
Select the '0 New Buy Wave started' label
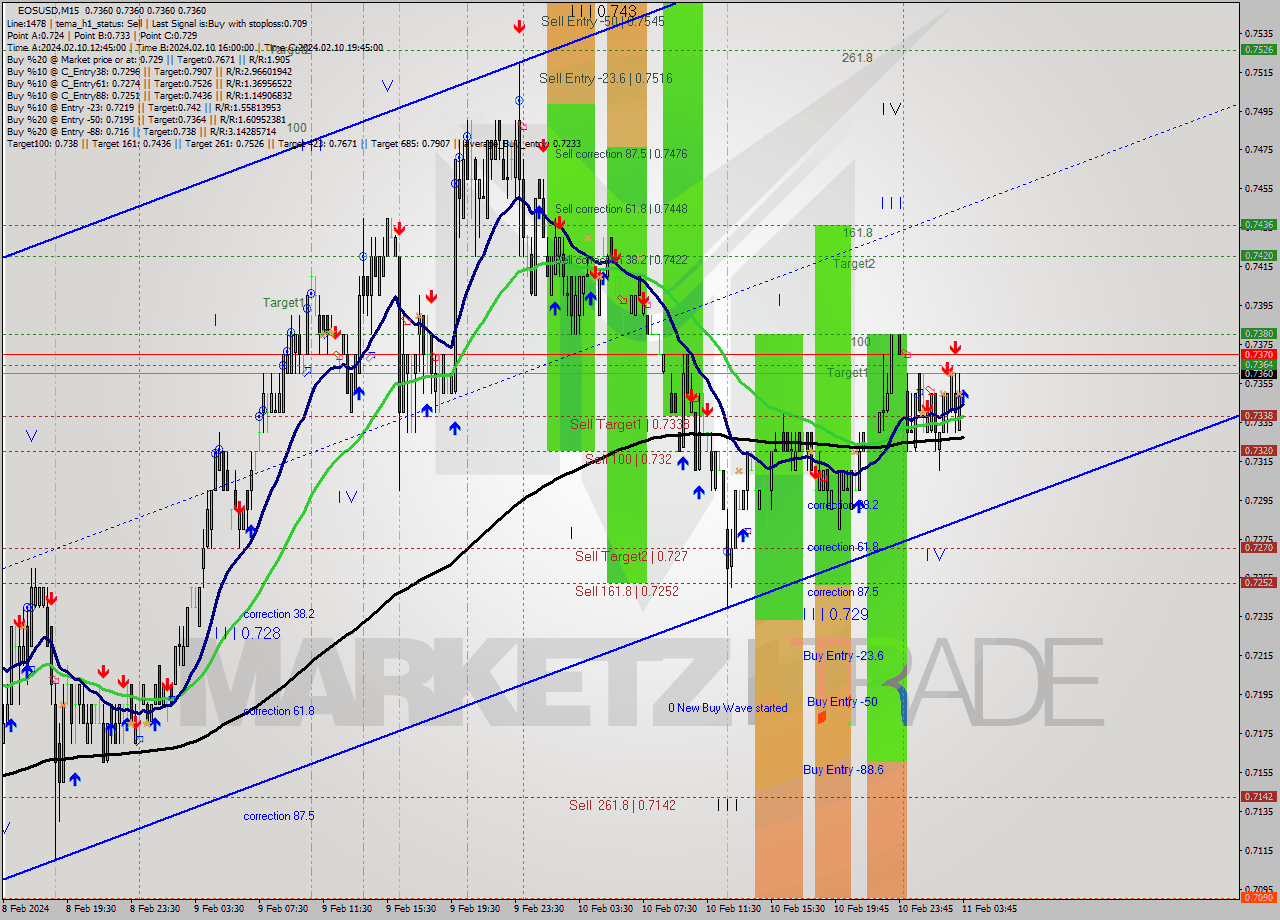[x=728, y=708]
